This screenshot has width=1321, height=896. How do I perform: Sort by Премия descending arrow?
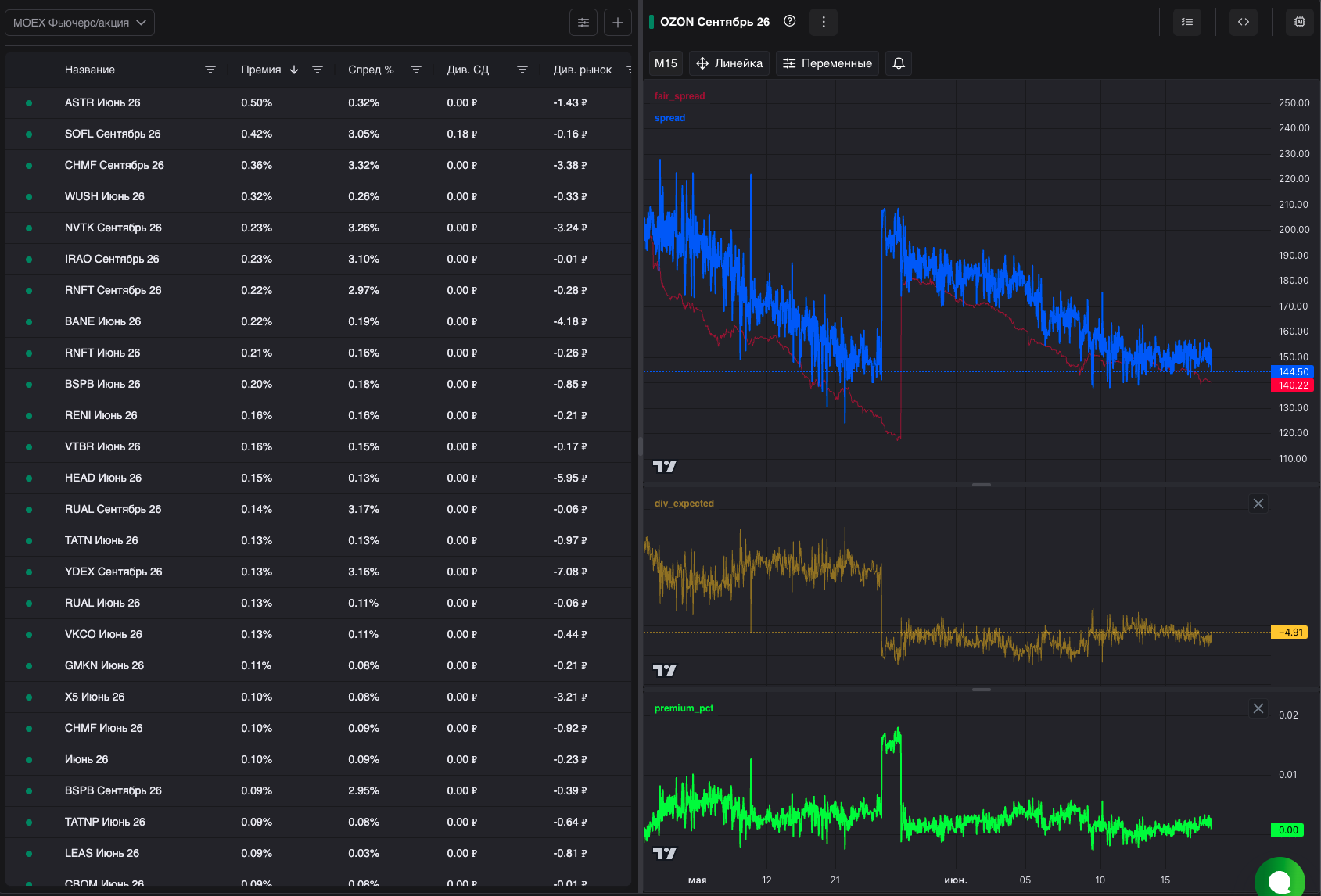[x=294, y=70]
